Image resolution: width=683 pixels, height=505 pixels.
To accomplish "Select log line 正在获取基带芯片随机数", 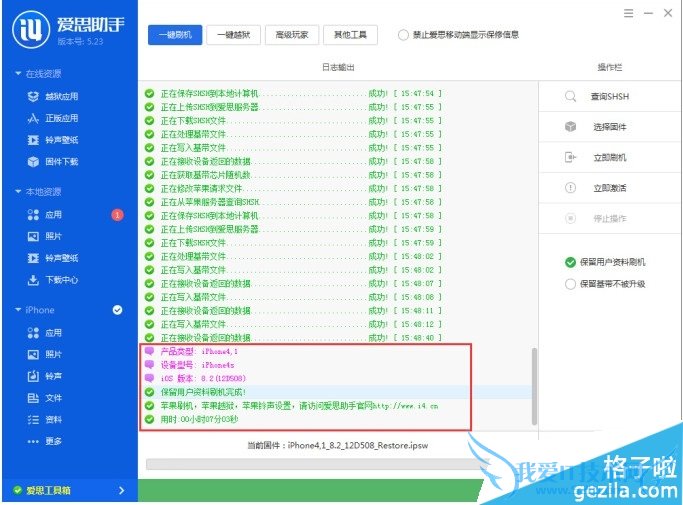I will pos(206,175).
